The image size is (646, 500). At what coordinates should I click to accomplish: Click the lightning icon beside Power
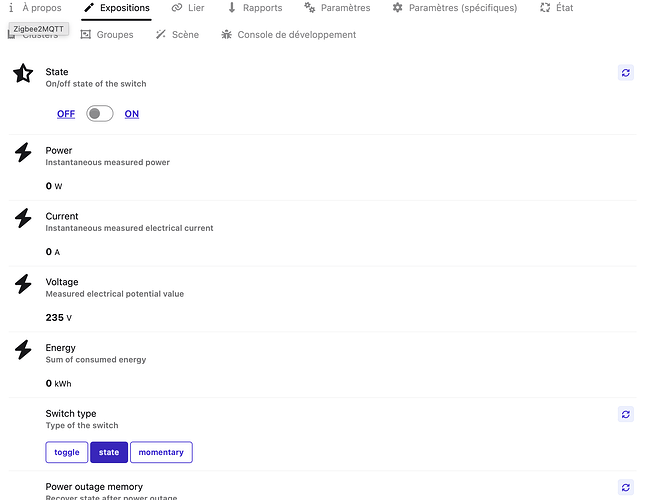[x=23, y=152]
